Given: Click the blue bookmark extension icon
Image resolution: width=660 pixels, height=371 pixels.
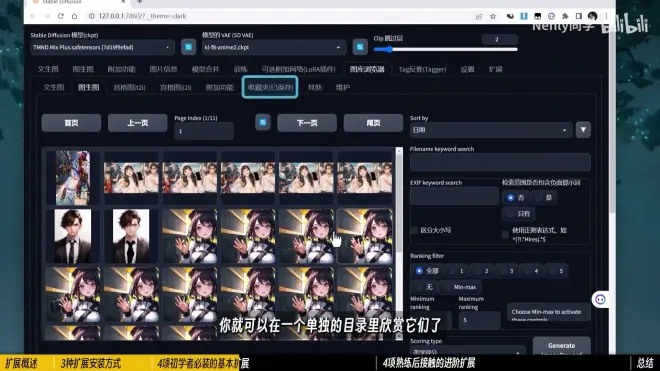Looking at the screenshot, I should coord(524,16).
